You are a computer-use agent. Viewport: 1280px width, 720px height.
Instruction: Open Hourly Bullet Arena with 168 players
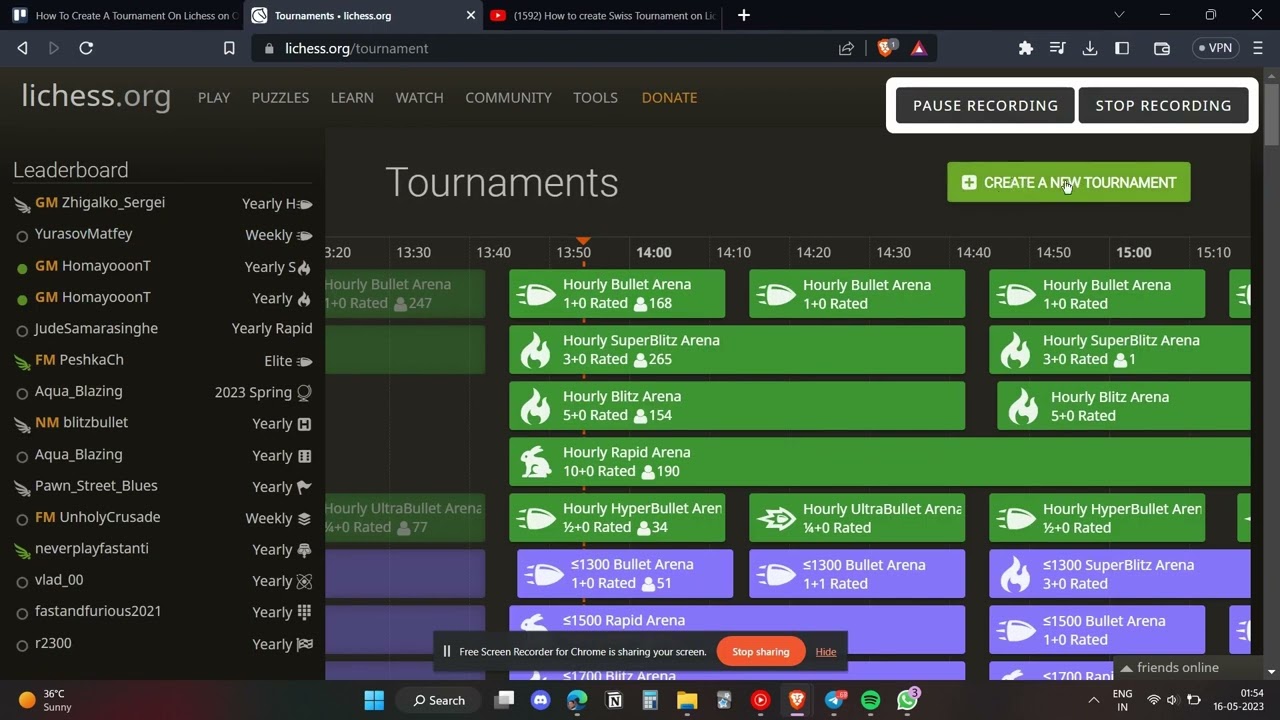tap(617, 294)
